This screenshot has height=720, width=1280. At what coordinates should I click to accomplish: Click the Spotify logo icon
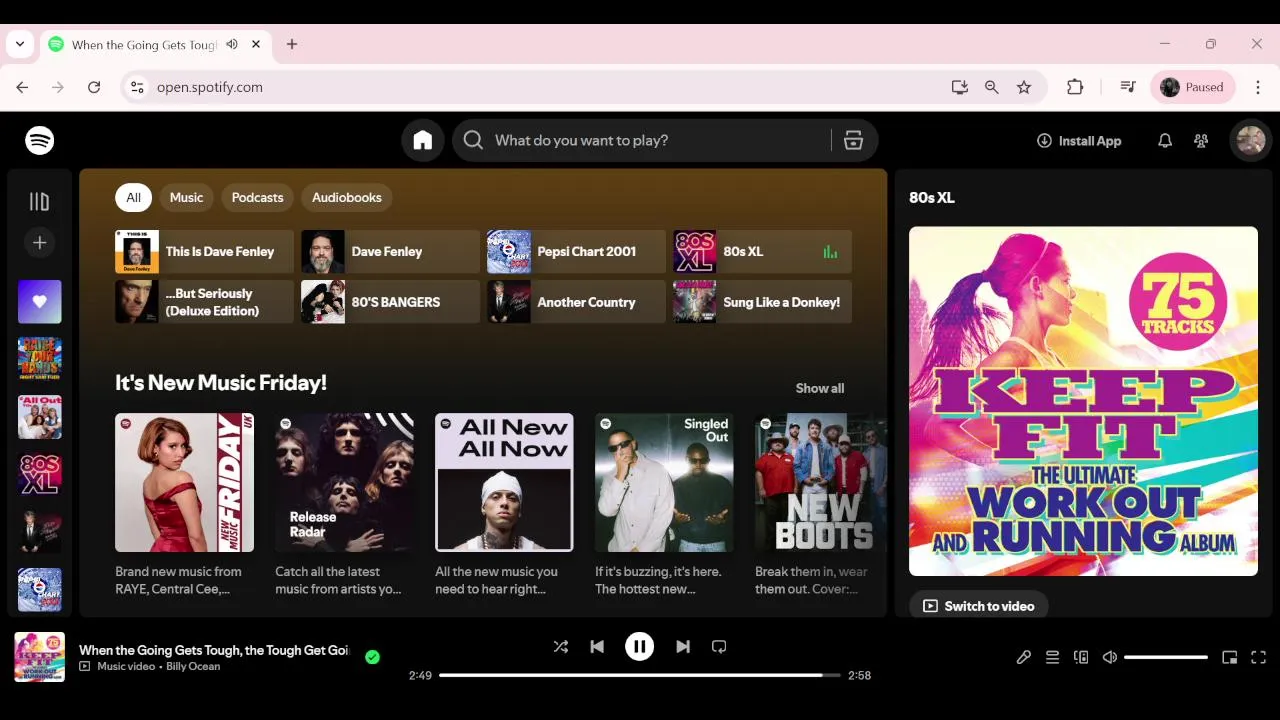click(40, 141)
